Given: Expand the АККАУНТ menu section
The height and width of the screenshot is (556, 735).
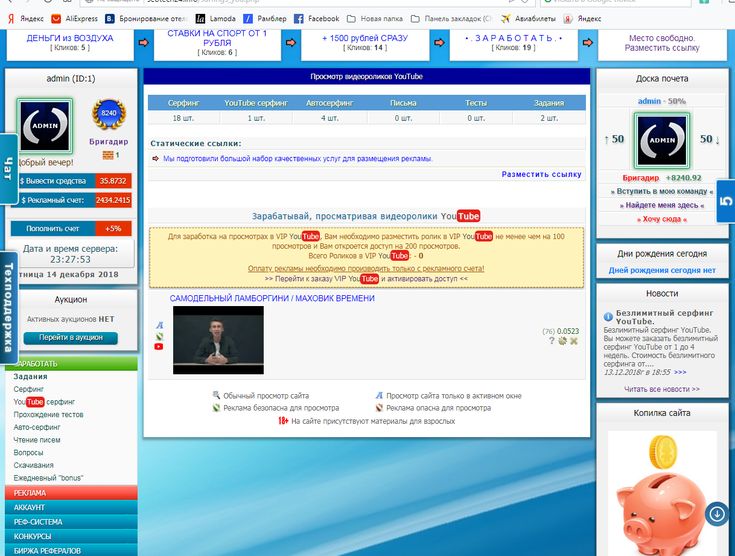Looking at the screenshot, I should (30, 507).
